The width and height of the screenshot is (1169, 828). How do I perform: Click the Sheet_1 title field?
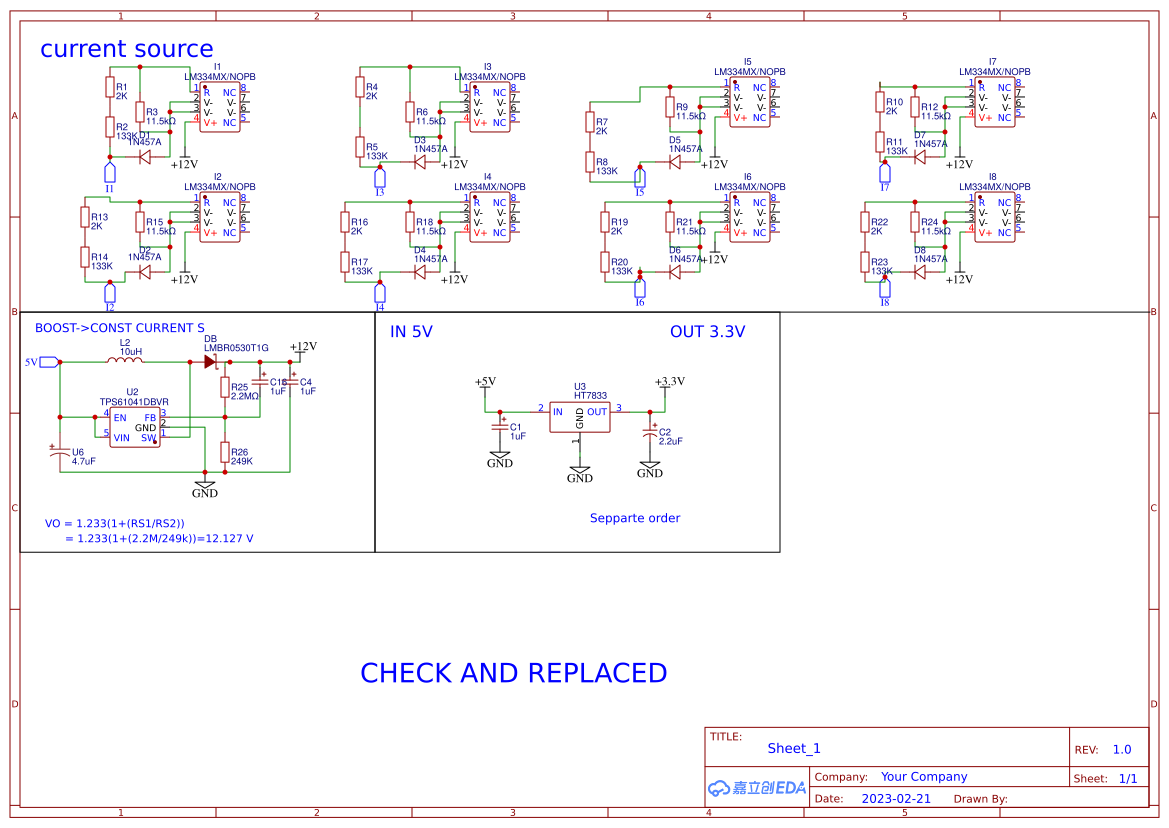(794, 748)
